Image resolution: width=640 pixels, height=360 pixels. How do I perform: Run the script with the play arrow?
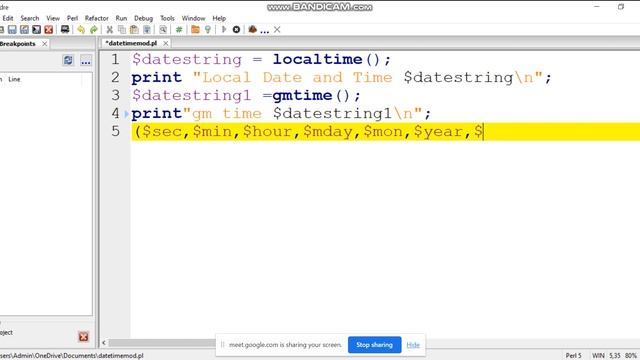[x=224, y=29]
